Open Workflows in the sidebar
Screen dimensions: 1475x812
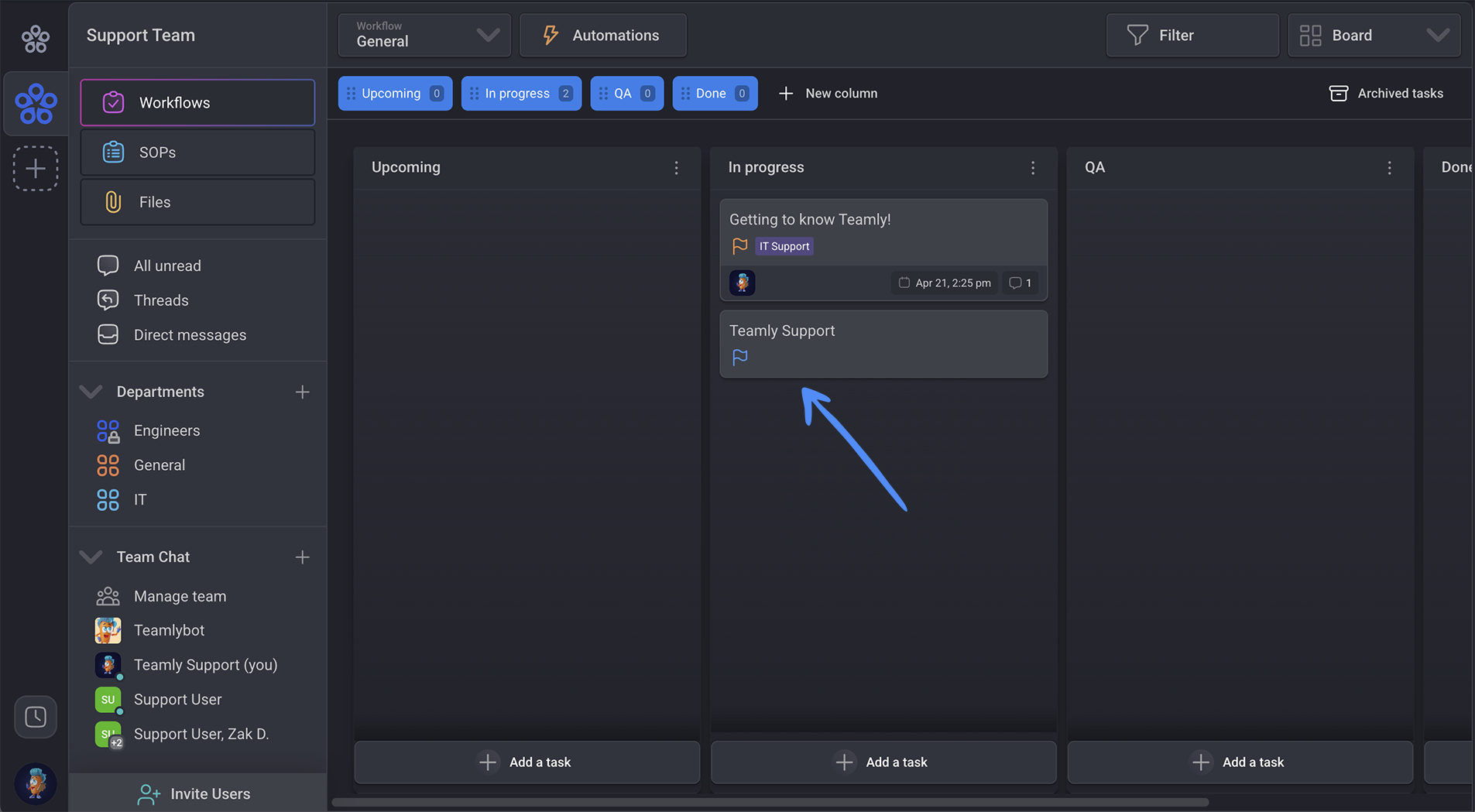point(197,102)
